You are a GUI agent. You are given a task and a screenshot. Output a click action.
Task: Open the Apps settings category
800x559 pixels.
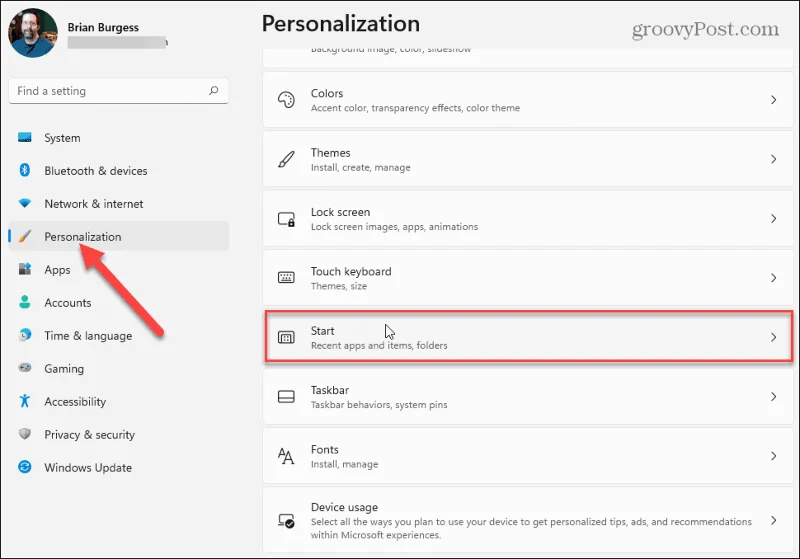click(x=118, y=269)
